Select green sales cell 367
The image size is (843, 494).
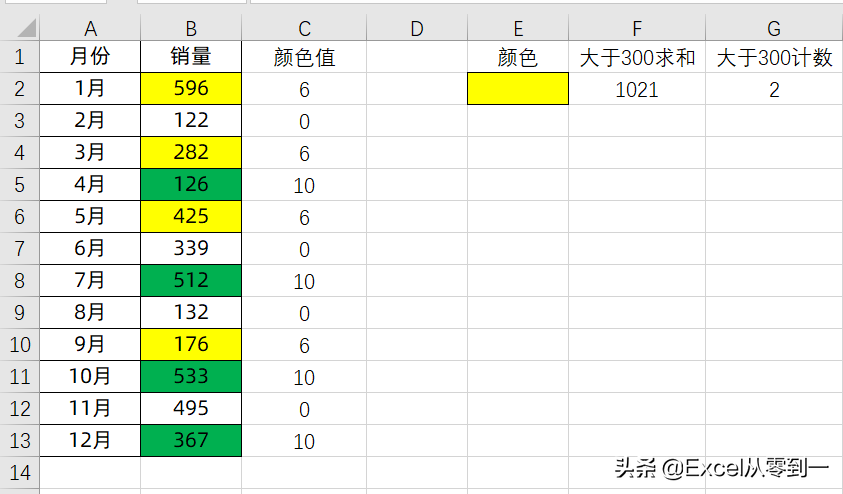click(x=191, y=441)
